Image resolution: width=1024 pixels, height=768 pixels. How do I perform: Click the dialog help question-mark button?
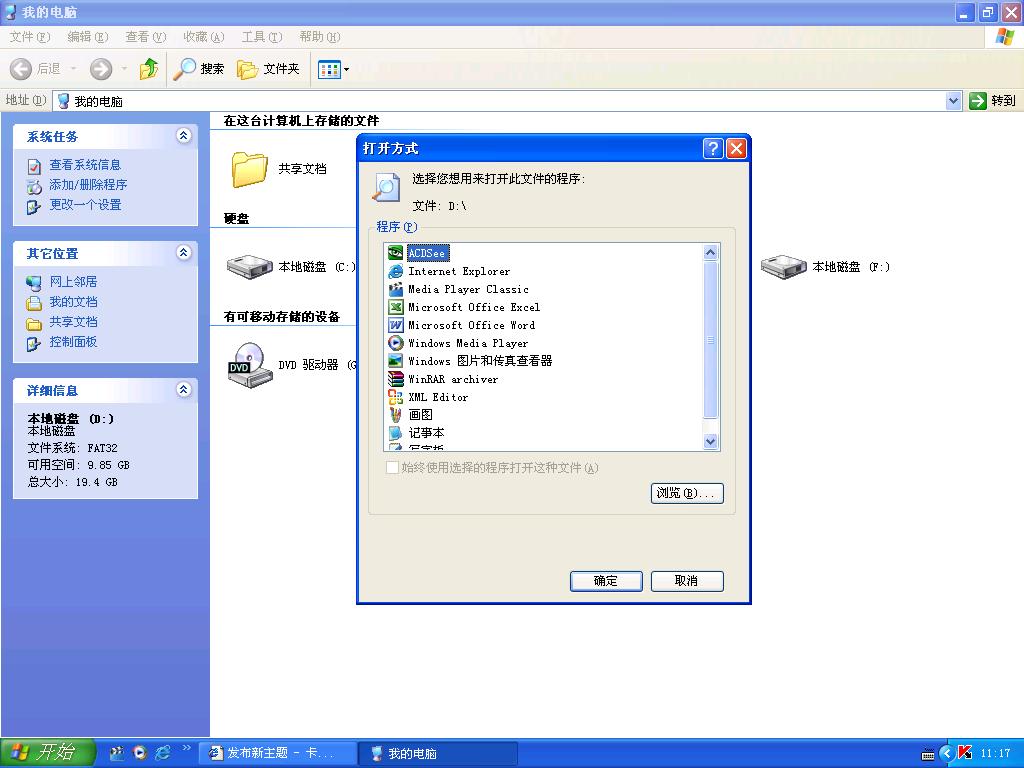click(x=712, y=149)
